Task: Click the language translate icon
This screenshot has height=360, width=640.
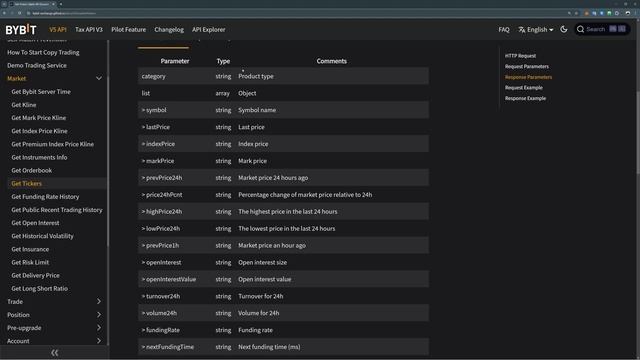Action: [x=522, y=29]
